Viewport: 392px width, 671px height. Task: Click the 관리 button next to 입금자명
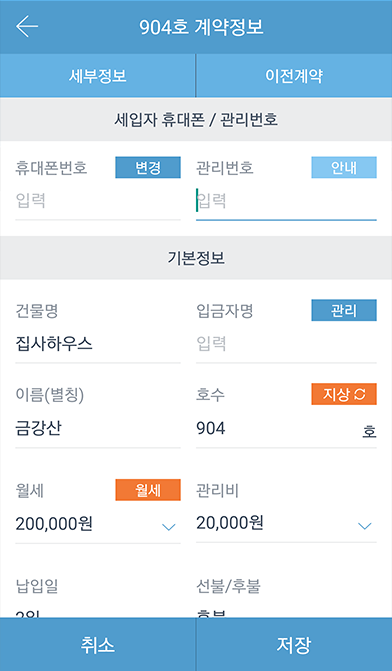344,310
